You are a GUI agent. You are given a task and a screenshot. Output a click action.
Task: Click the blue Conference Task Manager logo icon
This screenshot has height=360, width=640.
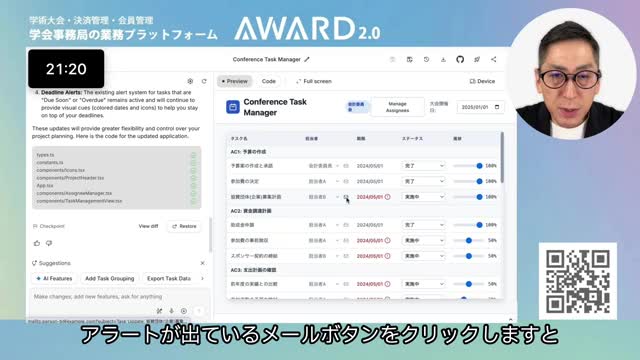tap(233, 107)
